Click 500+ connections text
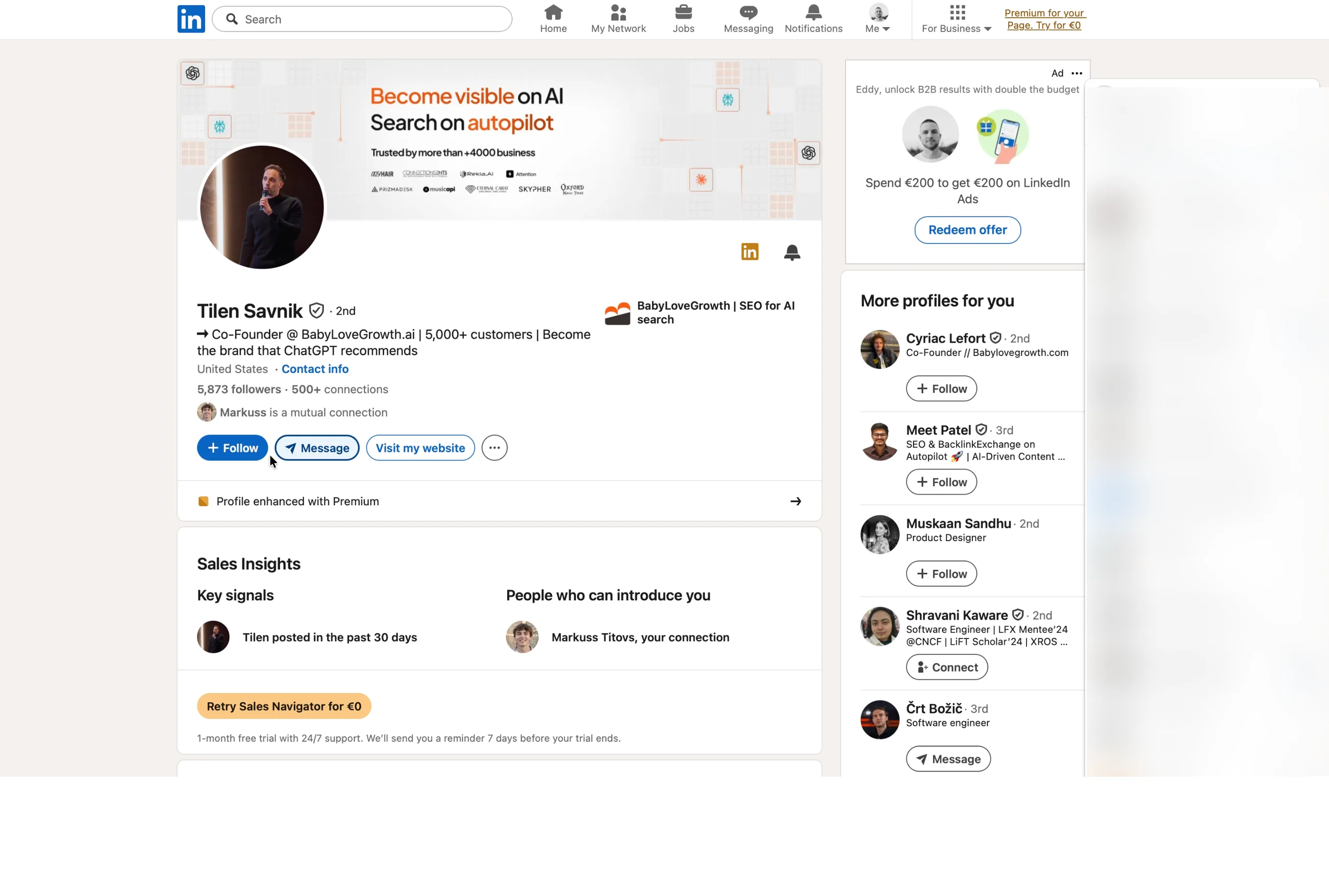Image resolution: width=1329 pixels, height=896 pixels. pyautogui.click(x=340, y=389)
